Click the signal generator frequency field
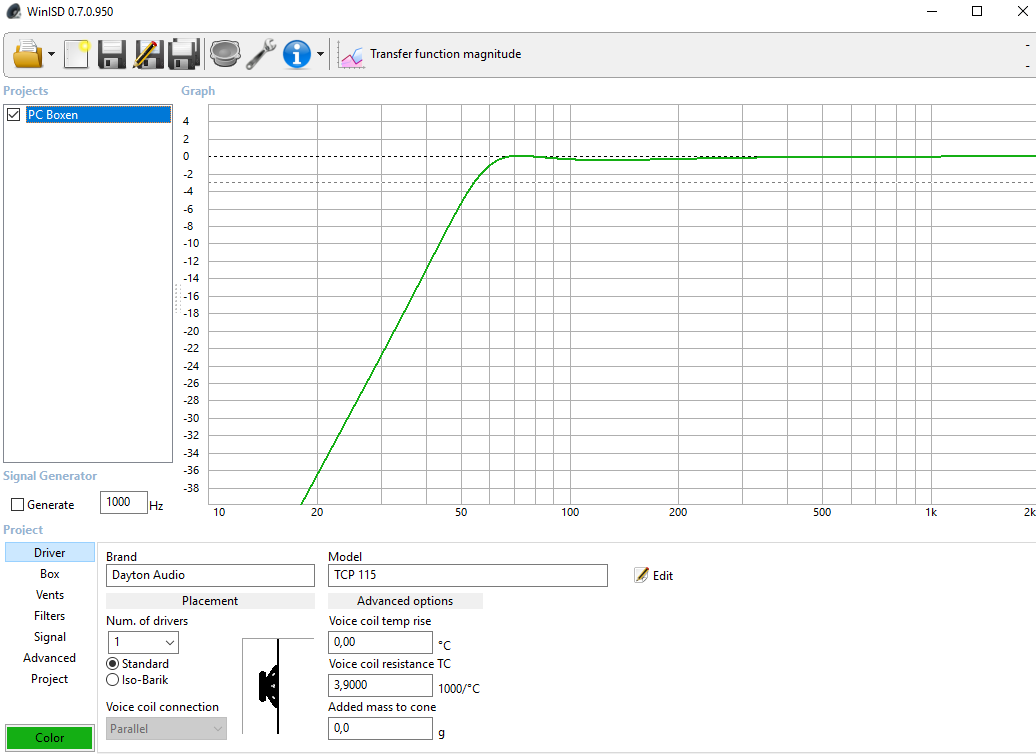The height and width of the screenshot is (754, 1036). (124, 502)
